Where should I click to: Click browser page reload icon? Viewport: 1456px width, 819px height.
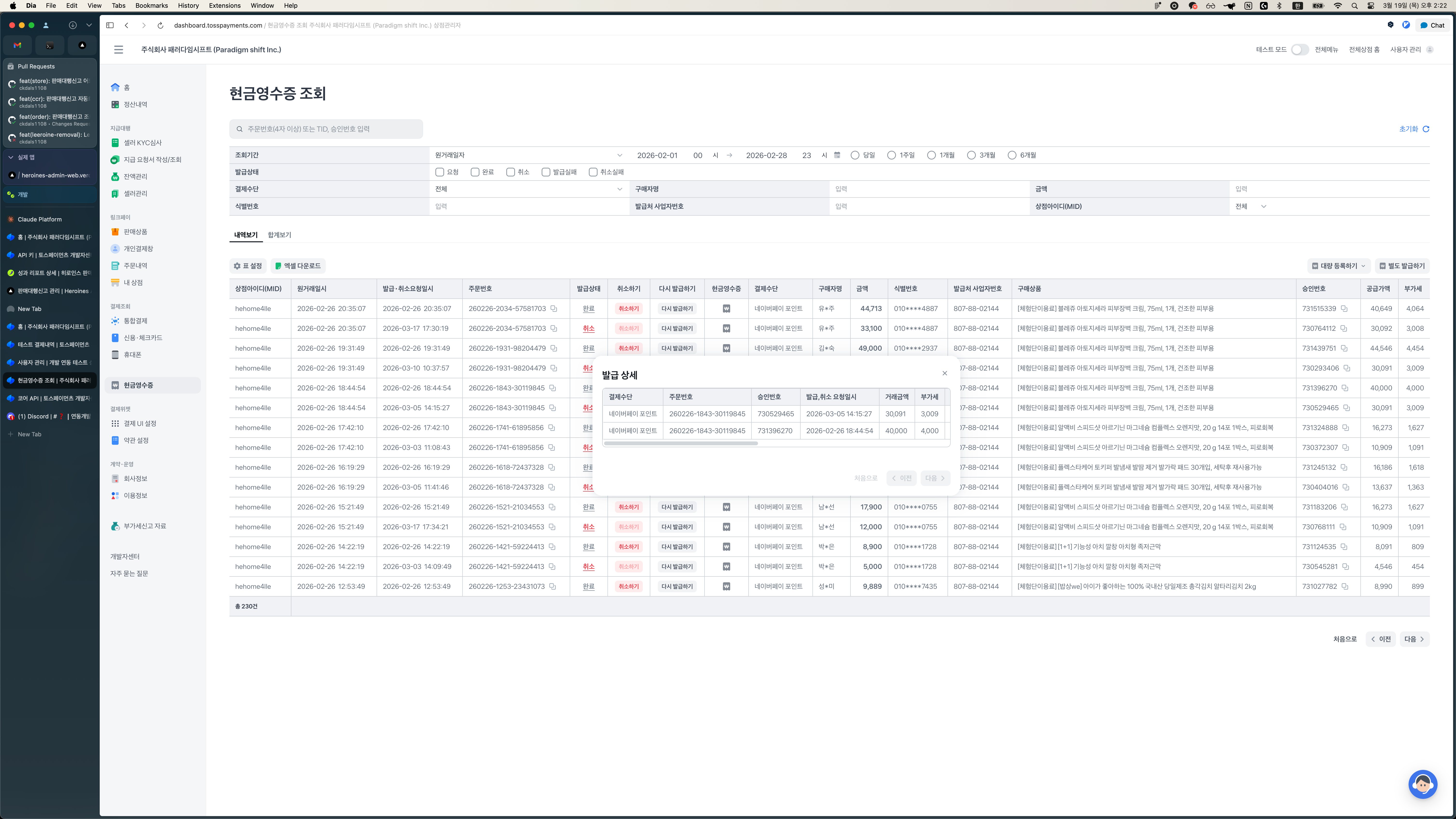(160, 25)
